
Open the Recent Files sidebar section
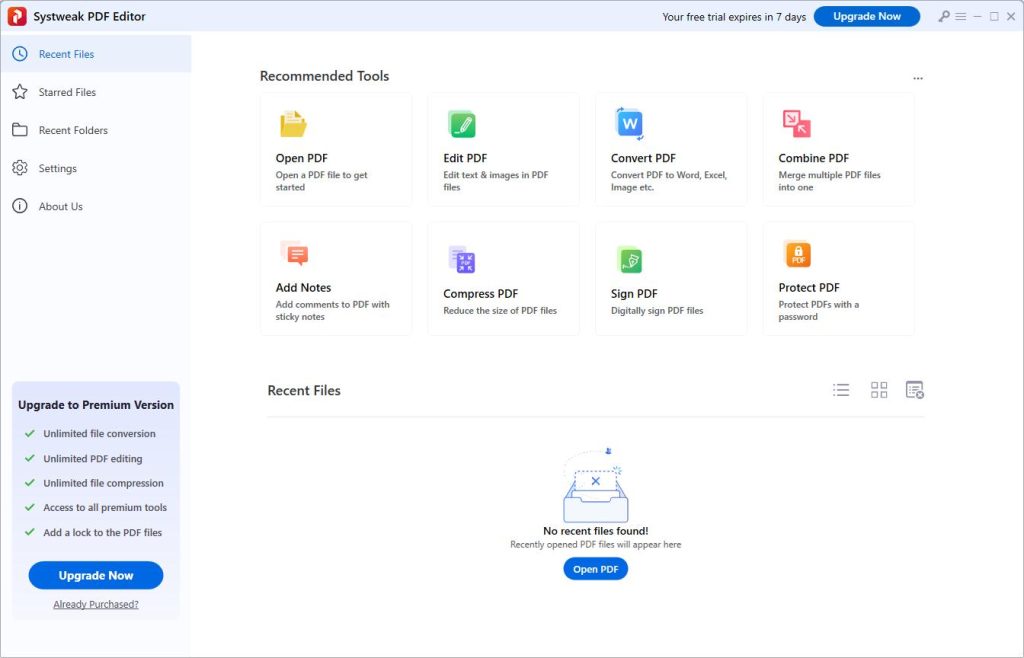click(96, 54)
